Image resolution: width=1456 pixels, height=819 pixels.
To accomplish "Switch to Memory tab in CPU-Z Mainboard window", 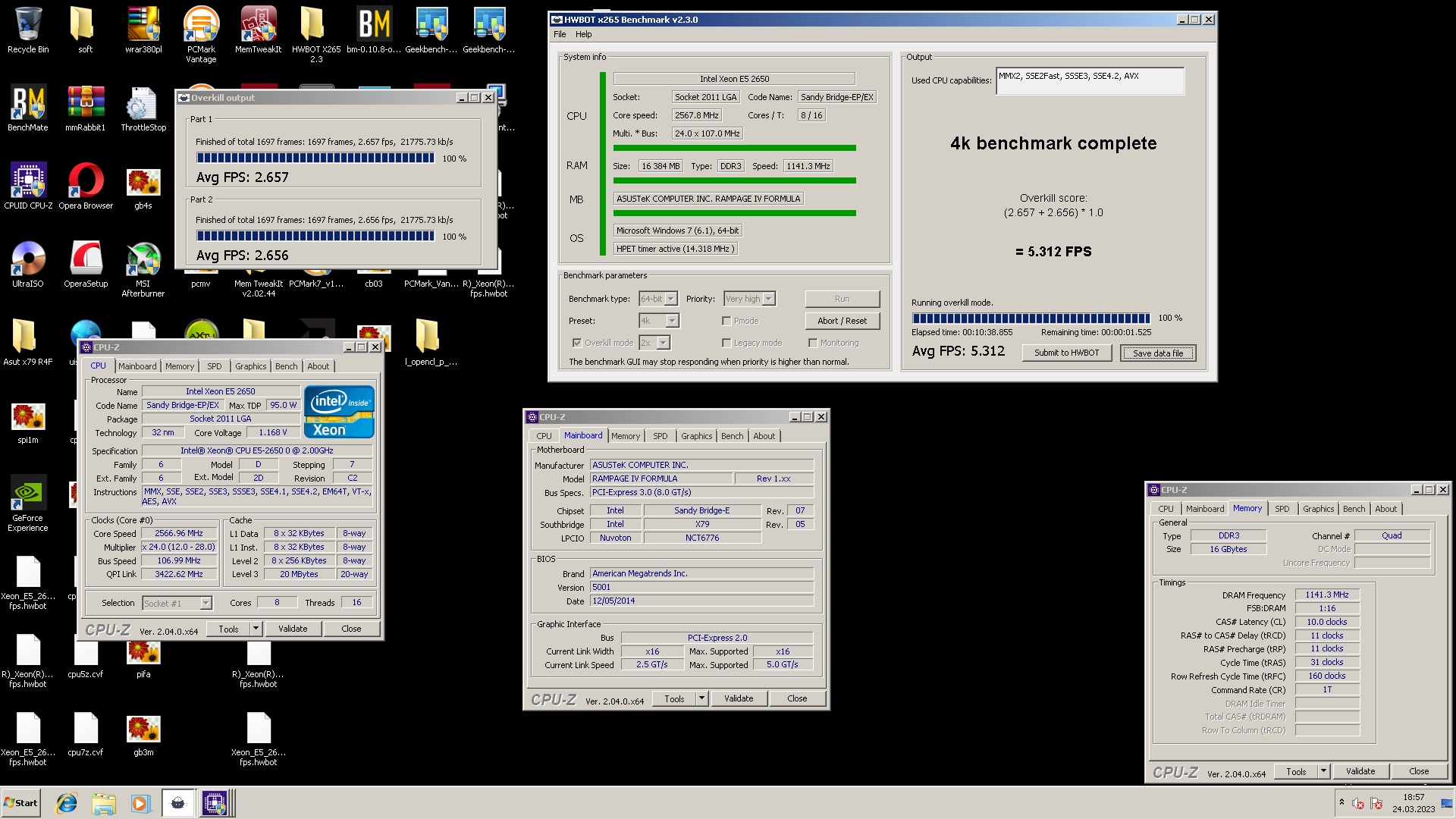I will point(626,436).
